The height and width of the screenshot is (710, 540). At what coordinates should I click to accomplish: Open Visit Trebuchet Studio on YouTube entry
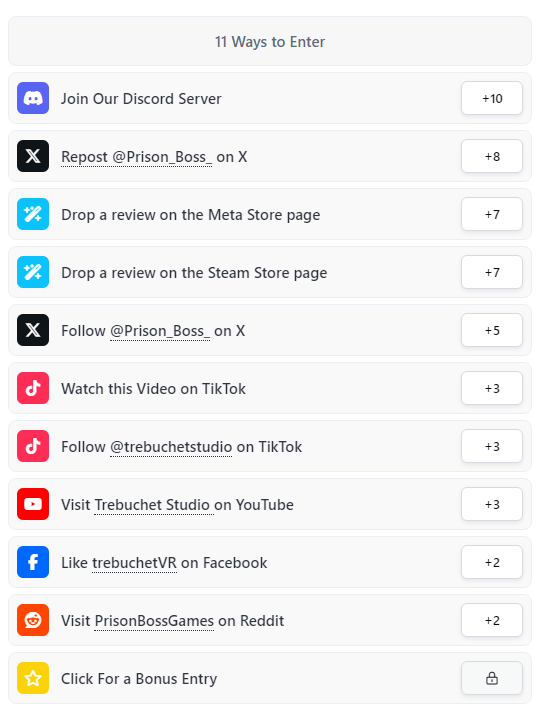270,504
